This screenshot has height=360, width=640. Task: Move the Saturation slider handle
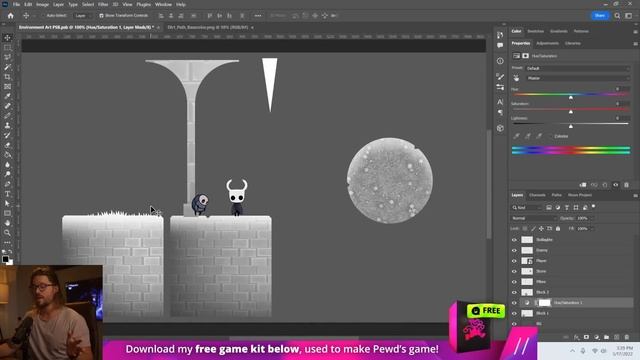(571, 111)
